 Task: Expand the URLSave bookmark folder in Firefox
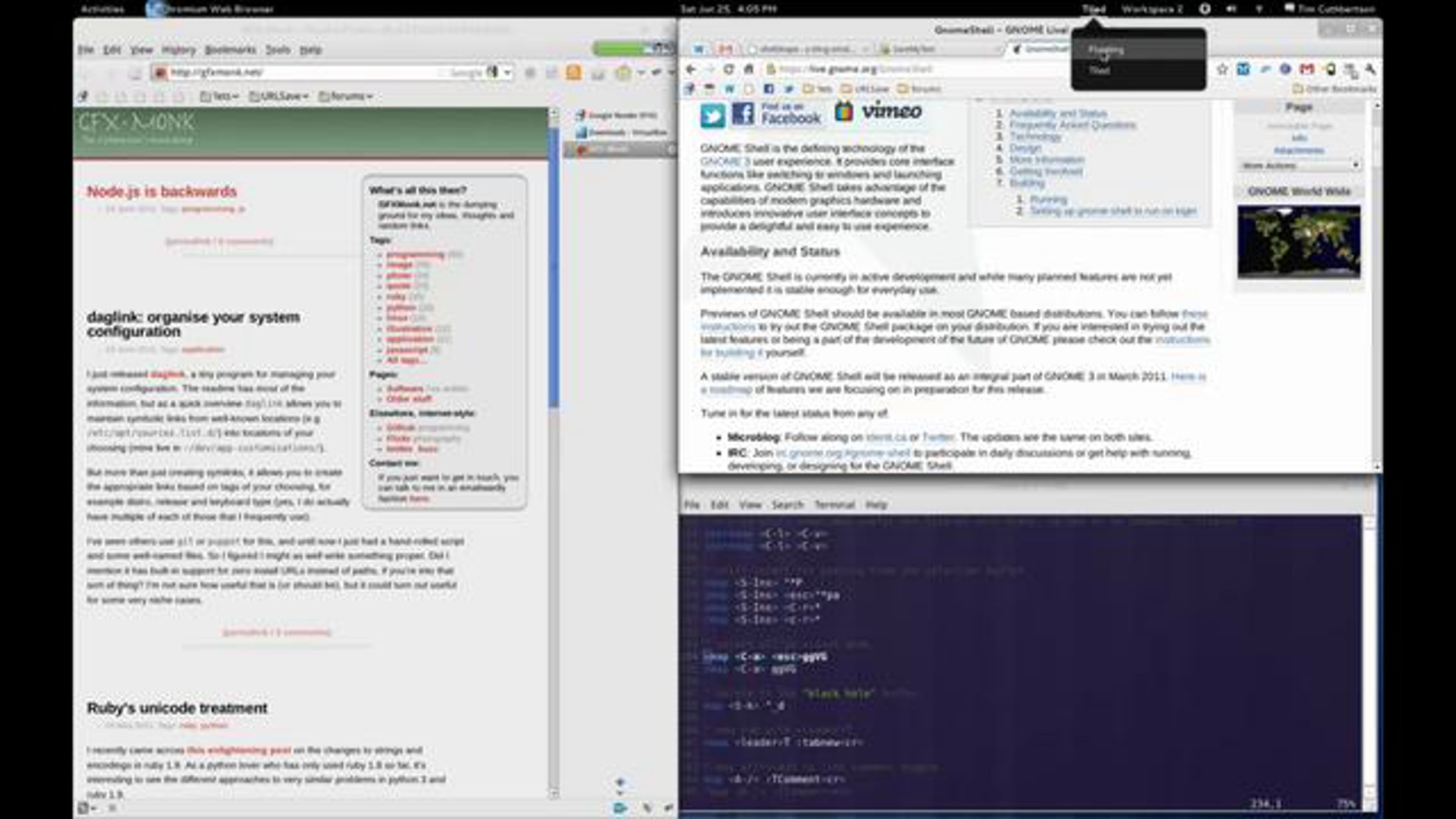tap(279, 96)
